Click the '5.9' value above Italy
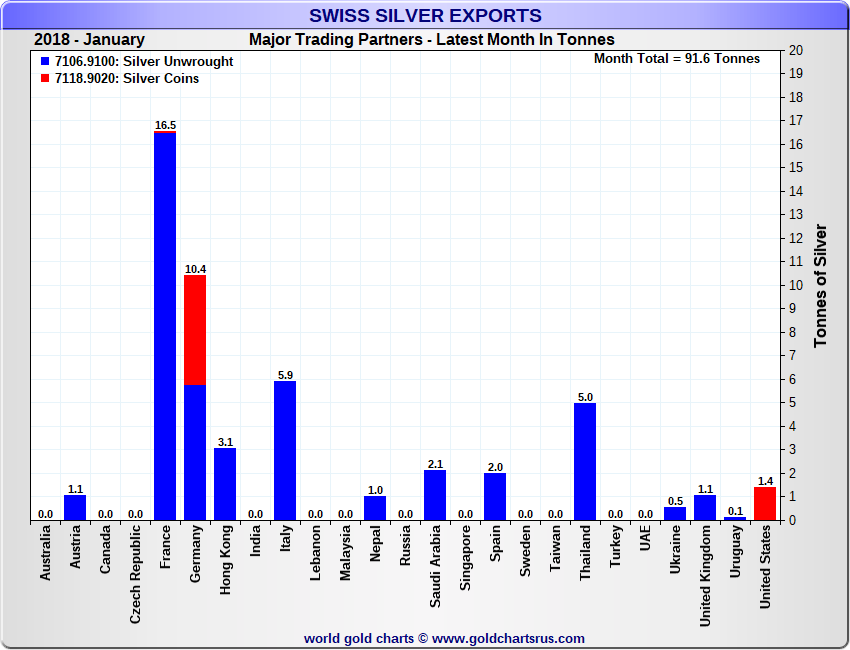Viewport: 850px width, 650px height. click(285, 375)
